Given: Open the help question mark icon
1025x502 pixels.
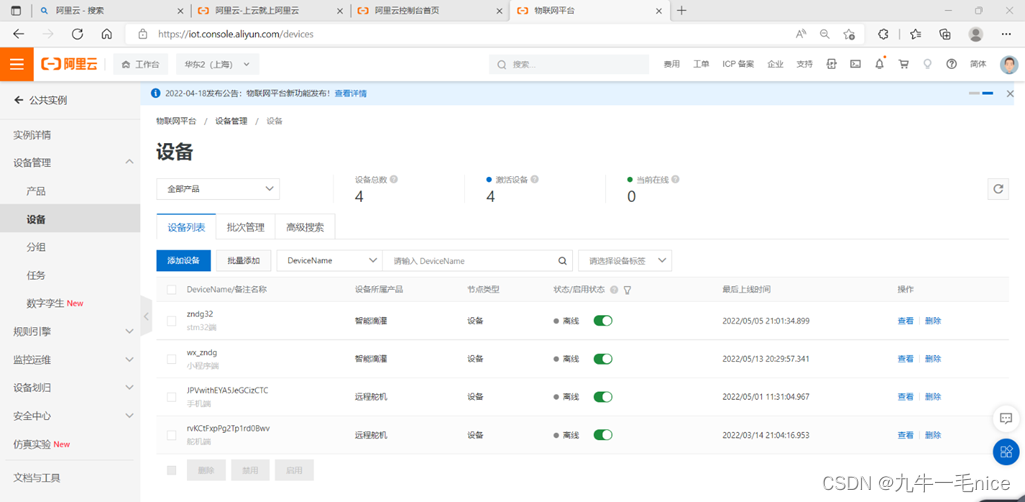Looking at the screenshot, I should click(x=952, y=64).
